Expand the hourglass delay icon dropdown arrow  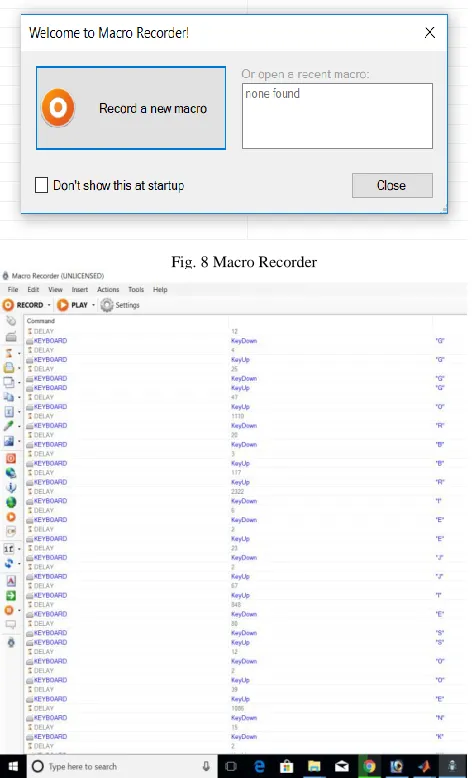(x=19, y=353)
